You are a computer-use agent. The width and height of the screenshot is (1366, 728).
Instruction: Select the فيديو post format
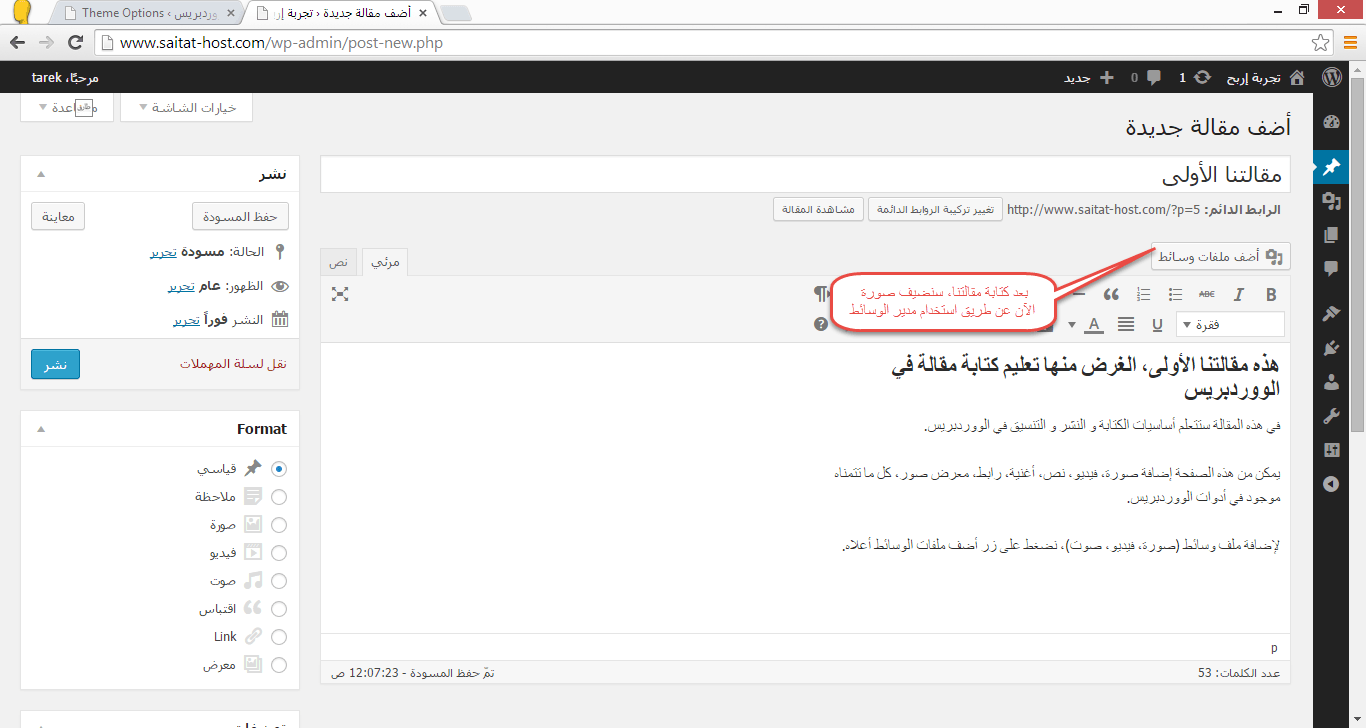(279, 552)
